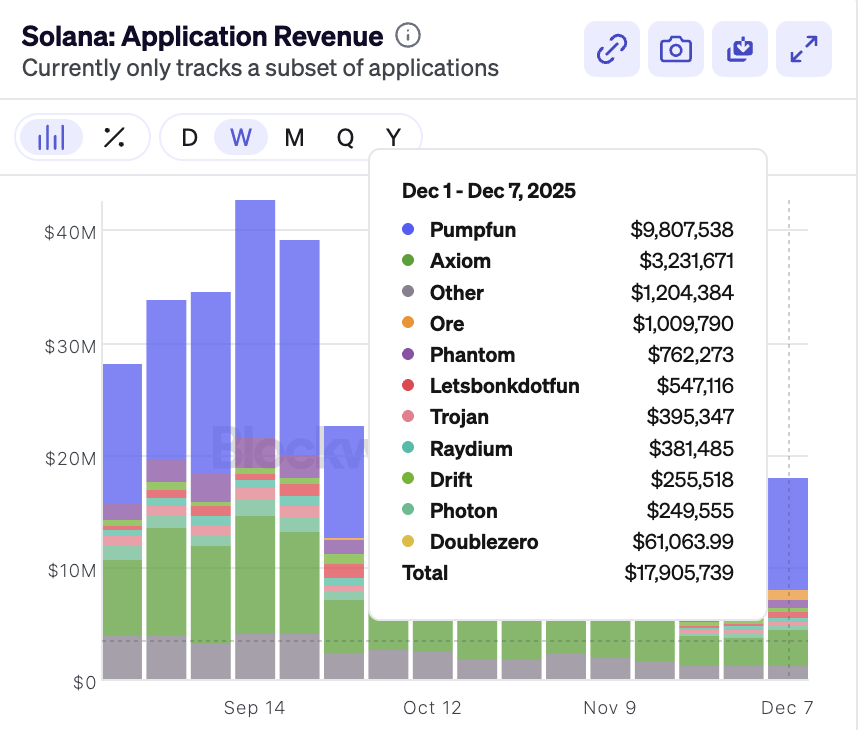Click the Dec 7 week bar
866x730 pixels.
pos(788,578)
